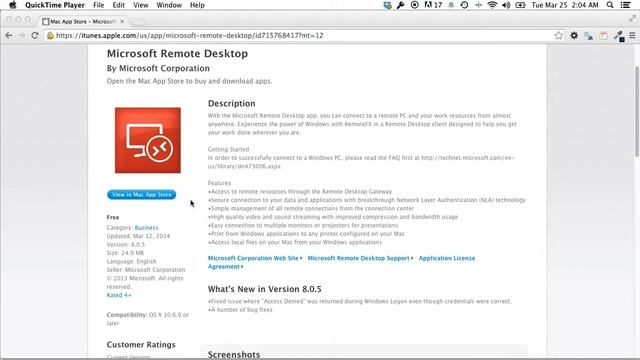This screenshot has width=640, height=360.
Task: Open the Notification Center icon
Action: 626,5
